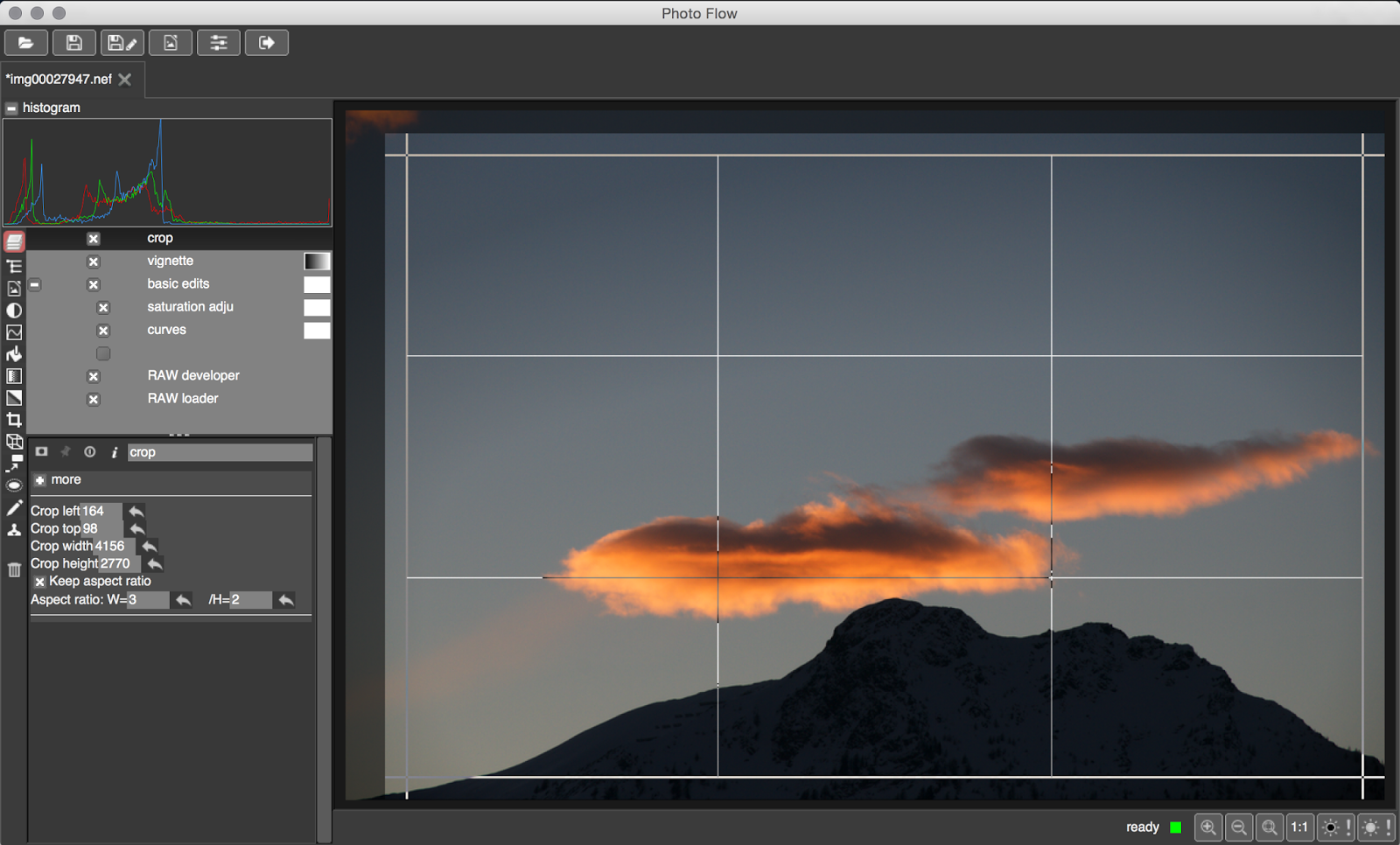The width and height of the screenshot is (1400, 845).
Task: Select the clone stamp tool icon
Action: (14, 530)
